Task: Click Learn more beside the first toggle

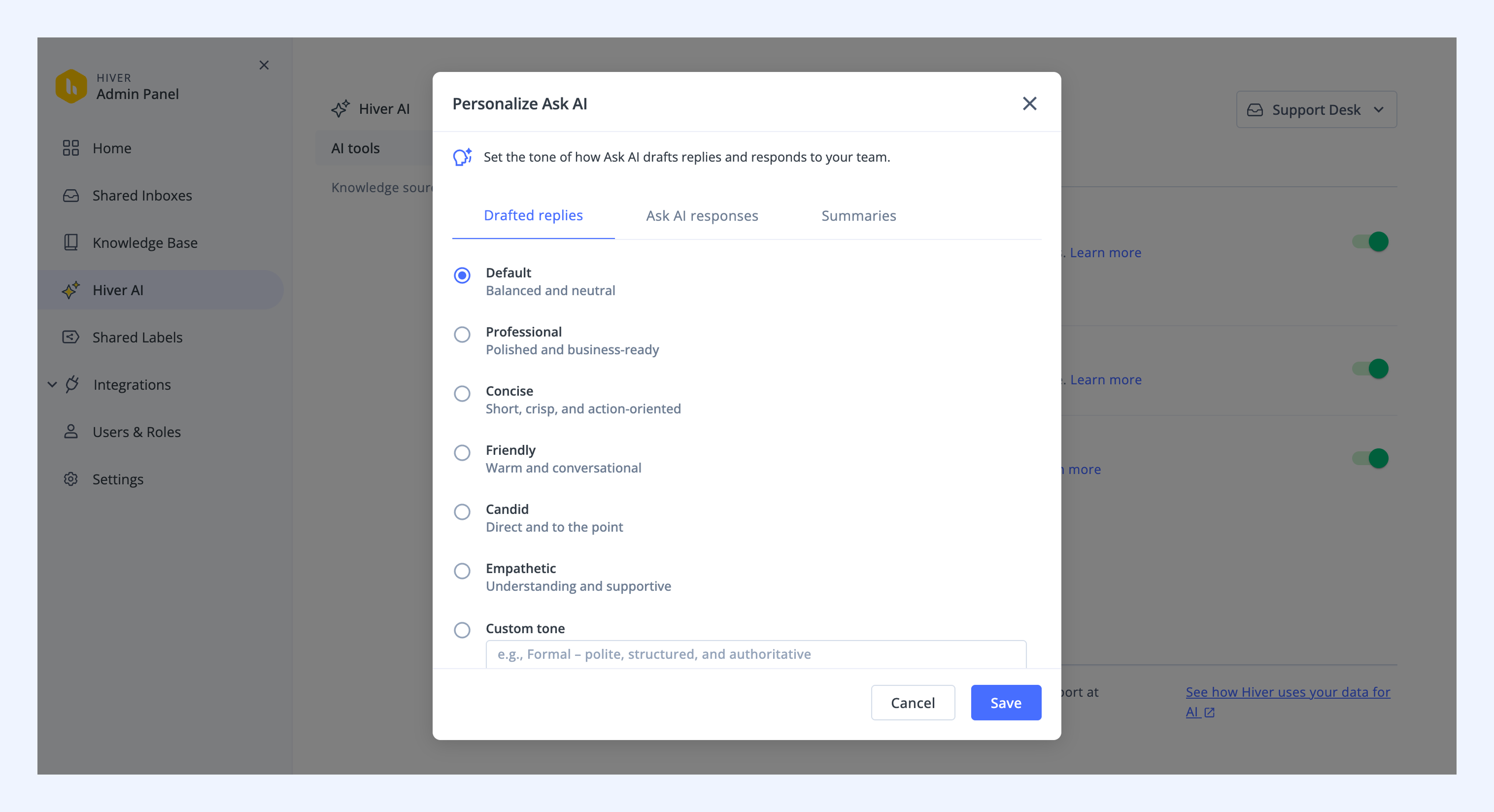Action: tap(1105, 253)
